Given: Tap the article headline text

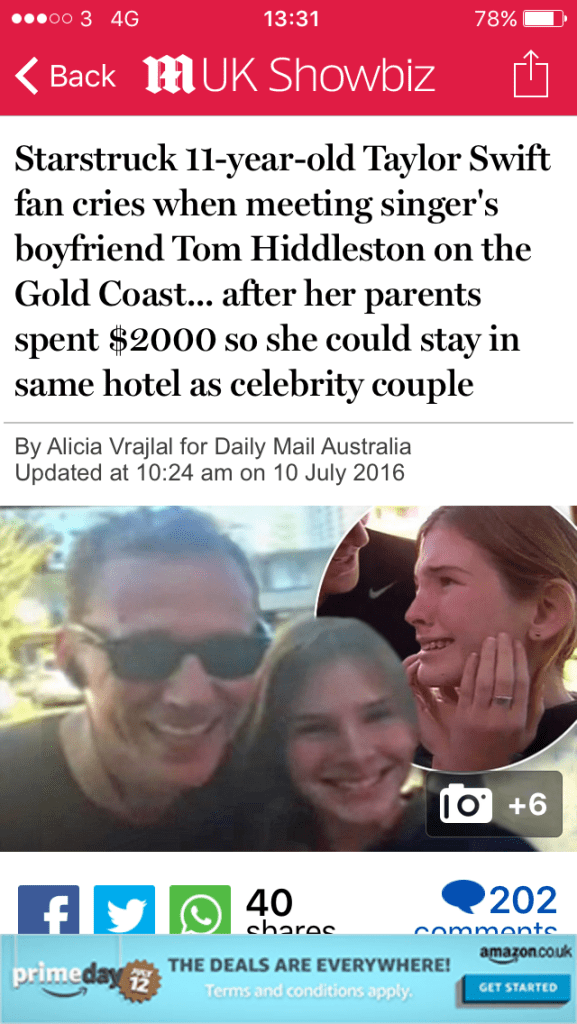Looking at the screenshot, I should [283, 272].
